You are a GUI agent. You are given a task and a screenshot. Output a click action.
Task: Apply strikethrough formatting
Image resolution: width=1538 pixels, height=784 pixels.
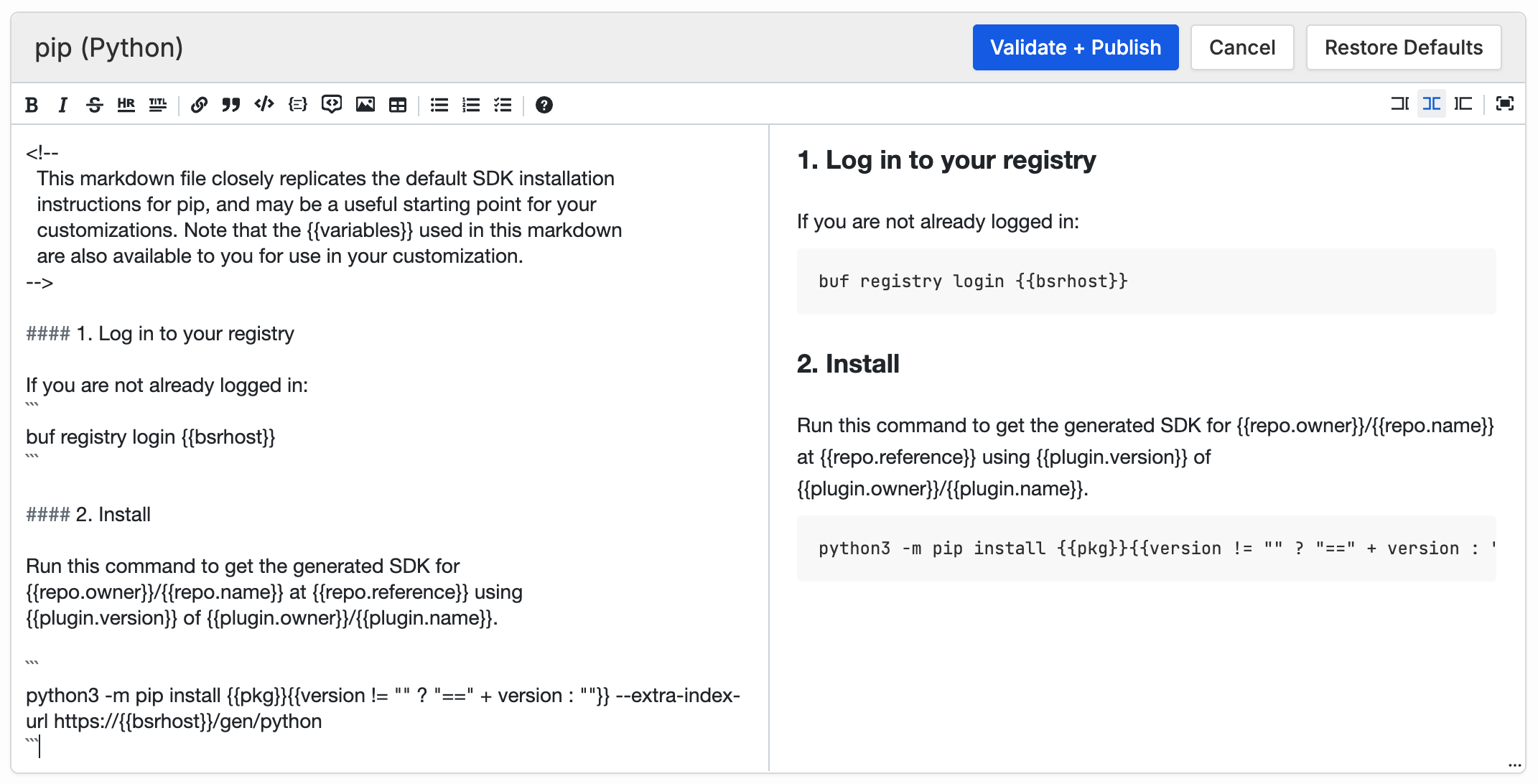pyautogui.click(x=95, y=105)
